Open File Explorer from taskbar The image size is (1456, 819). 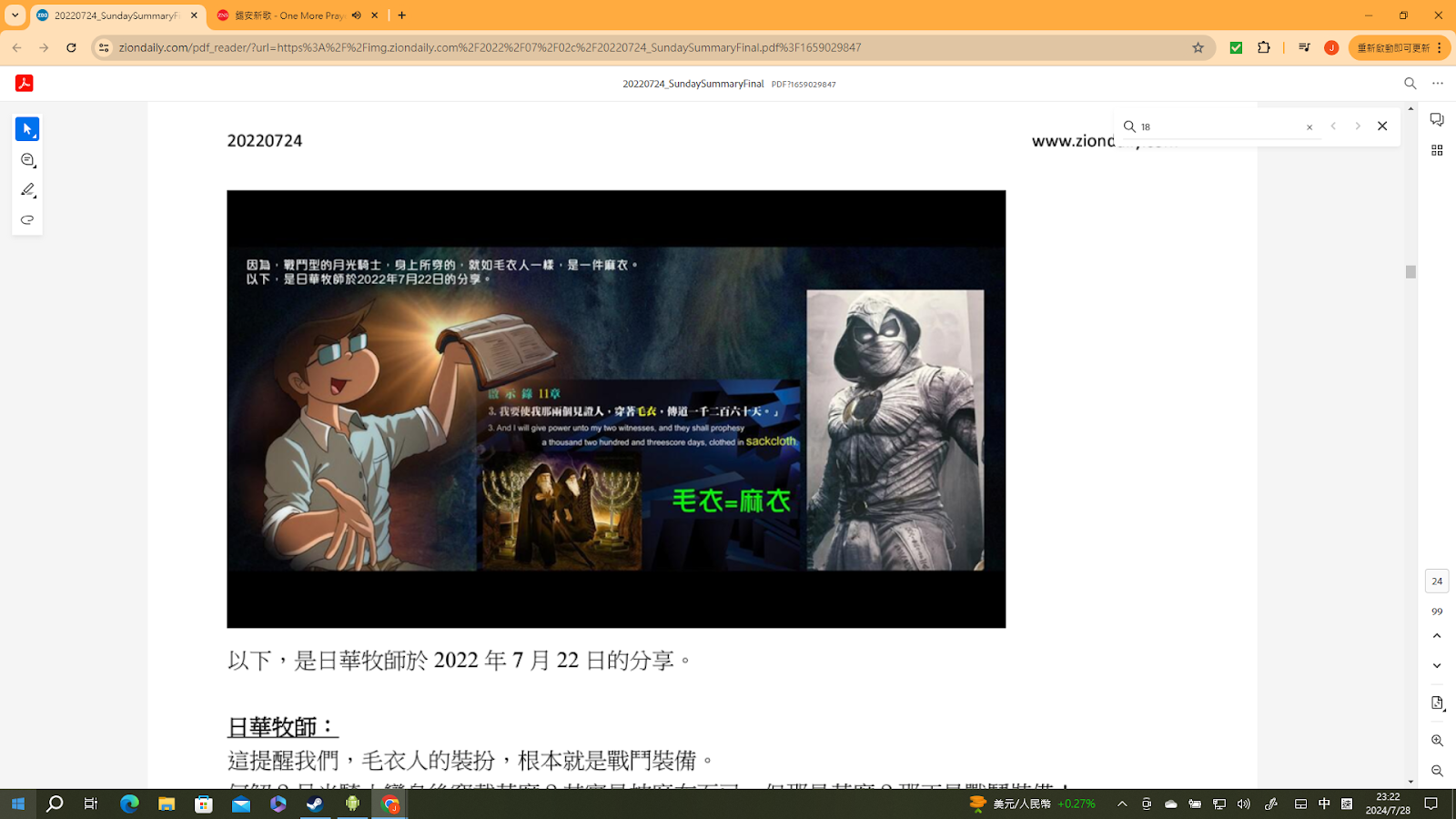[x=167, y=804]
